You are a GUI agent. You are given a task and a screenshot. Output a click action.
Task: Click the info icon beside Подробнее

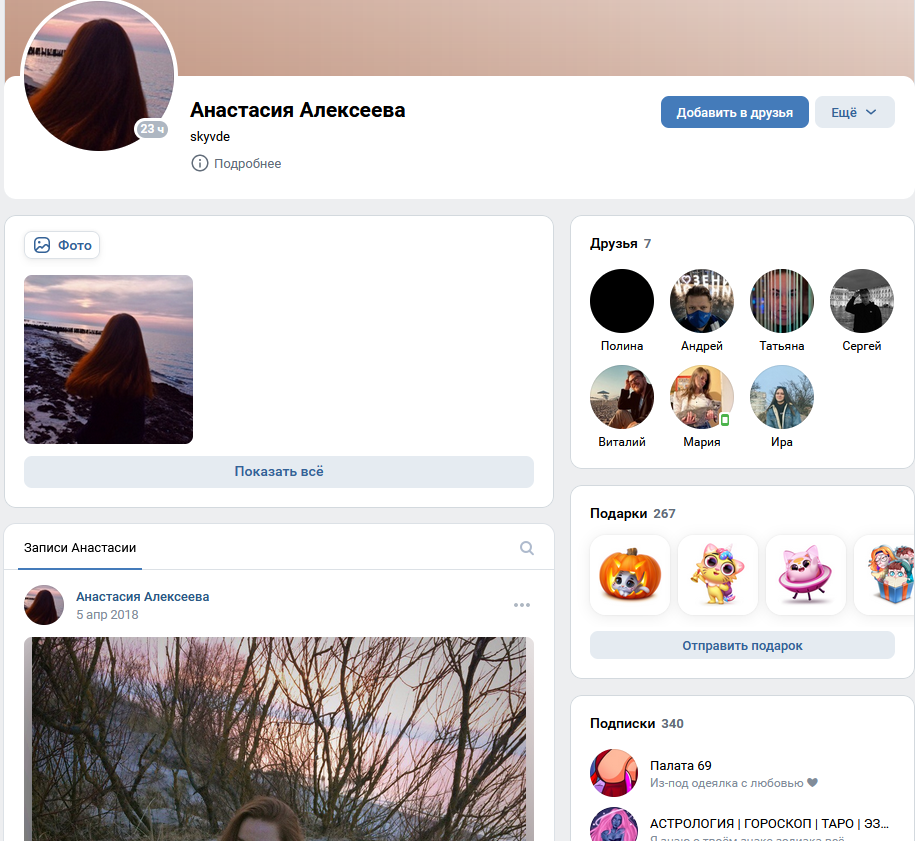pyautogui.click(x=200, y=163)
